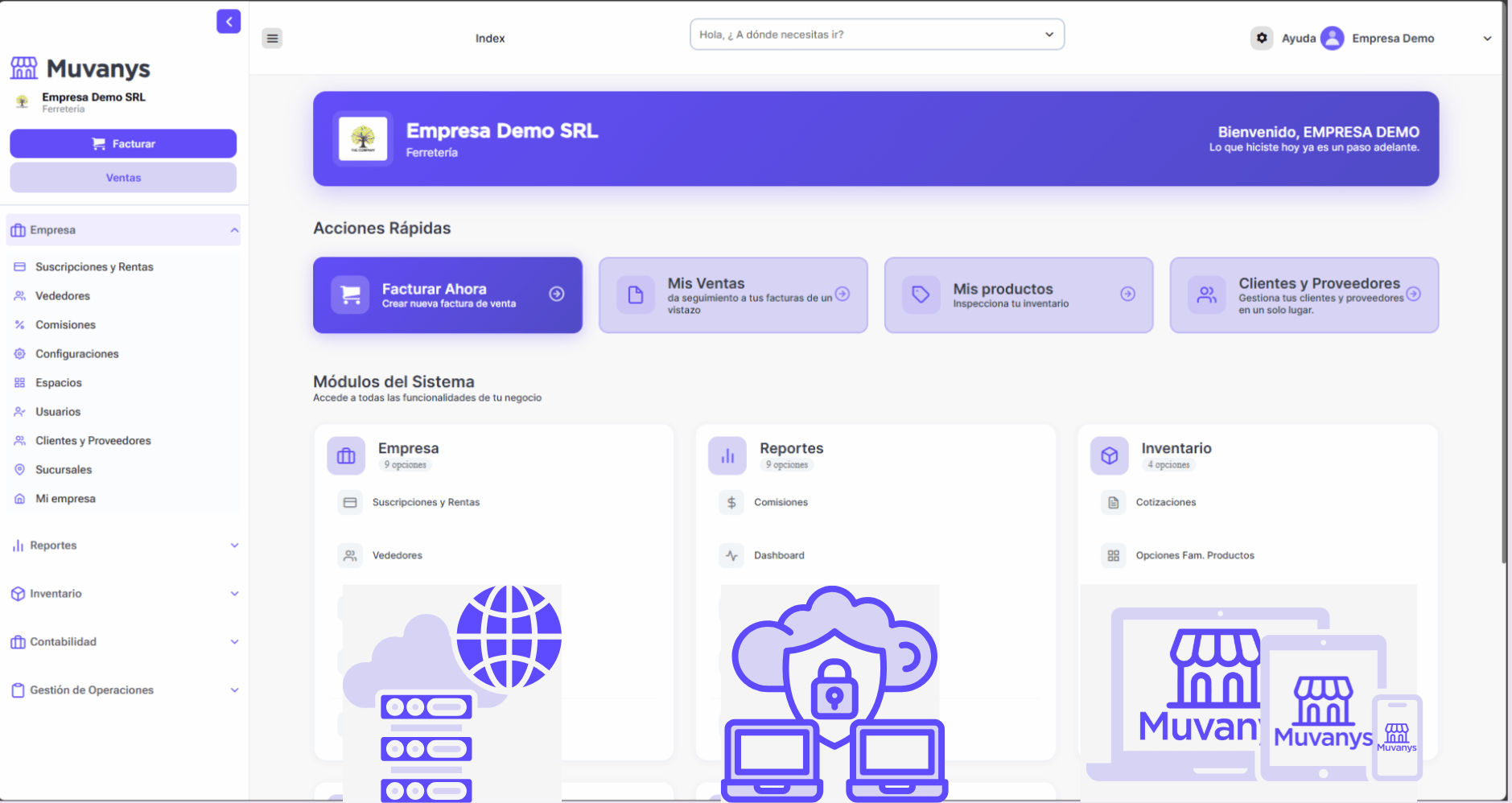Click the '9 opciones' badge under Reportes
The width and height of the screenshot is (1512, 803).
point(786,465)
